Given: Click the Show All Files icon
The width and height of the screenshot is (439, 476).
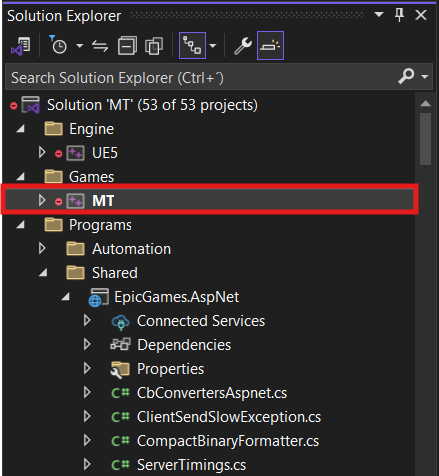Looking at the screenshot, I should [154, 46].
